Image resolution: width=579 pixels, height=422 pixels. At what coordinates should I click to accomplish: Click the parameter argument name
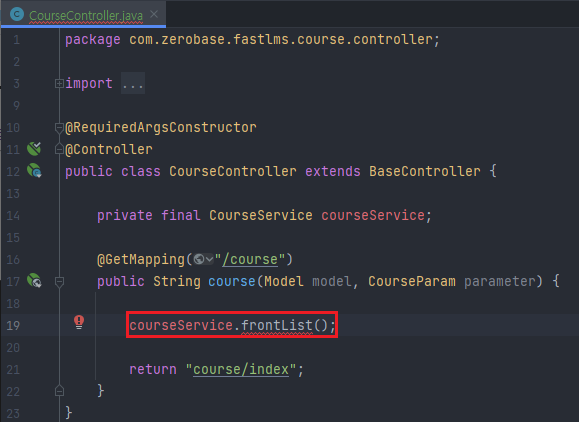(x=500, y=282)
